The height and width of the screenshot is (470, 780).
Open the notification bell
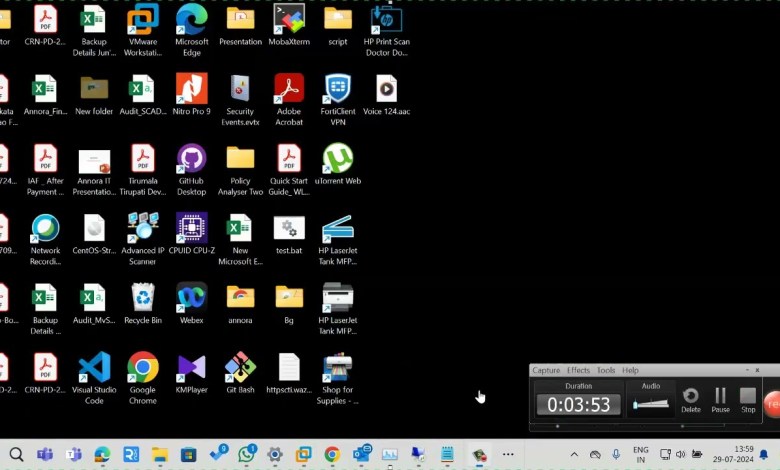pyautogui.click(x=764, y=454)
